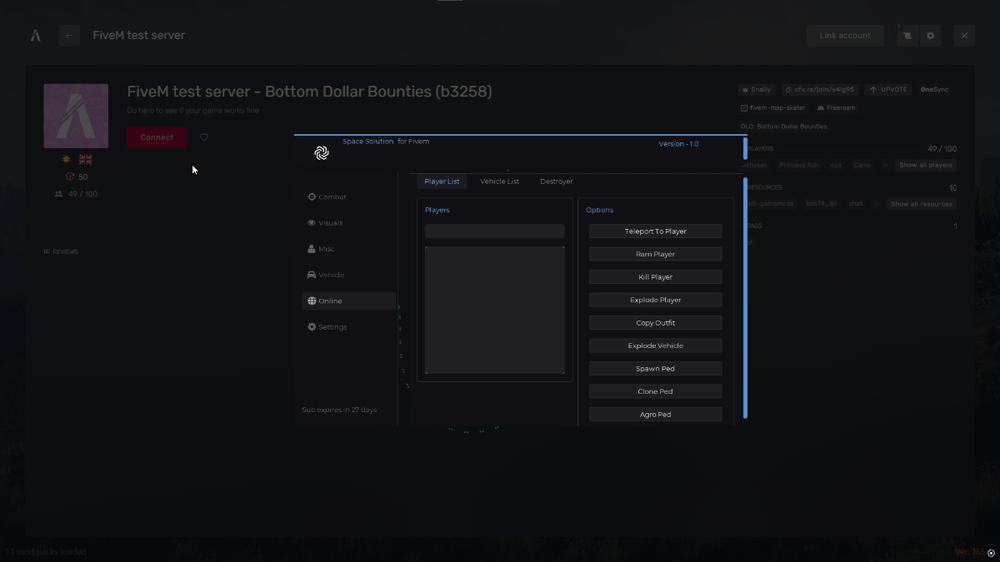Viewport: 1000px width, 562px height.
Task: Open the Combat section in sidebar
Action: point(328,197)
